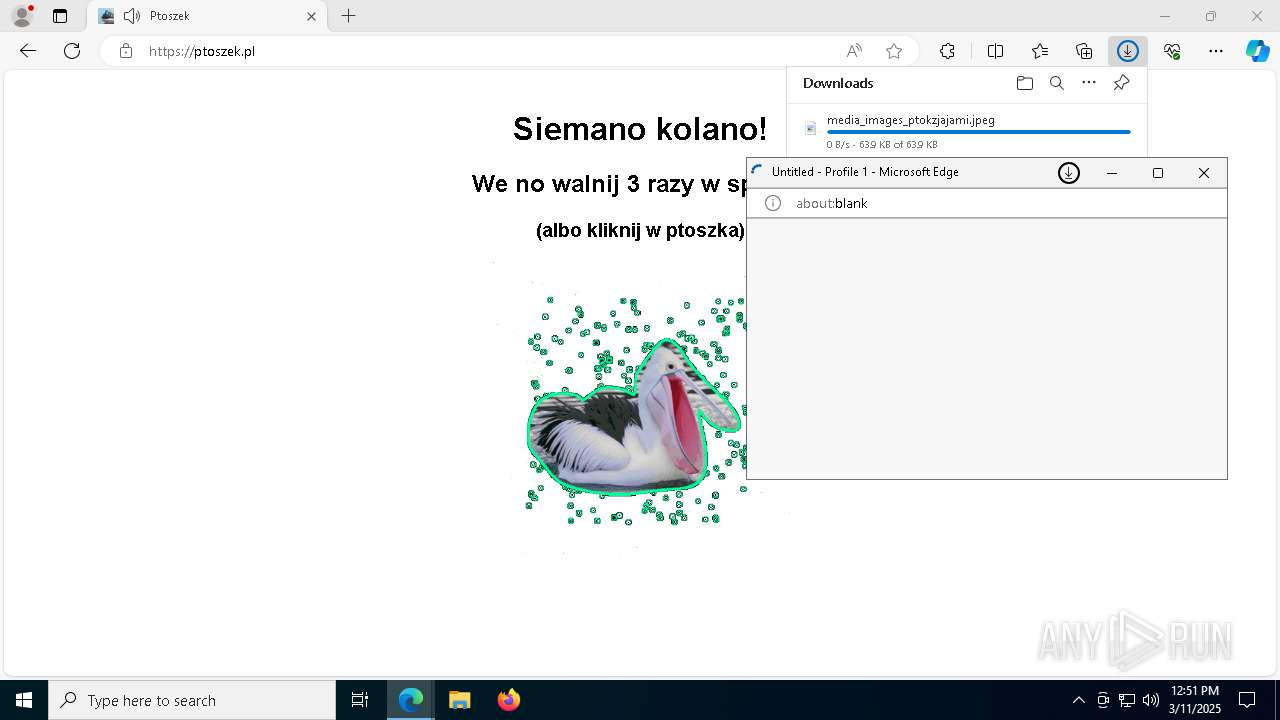Minimize the Untitled popup Edge window
Screen dimensions: 1280x720
[x=1112, y=173]
